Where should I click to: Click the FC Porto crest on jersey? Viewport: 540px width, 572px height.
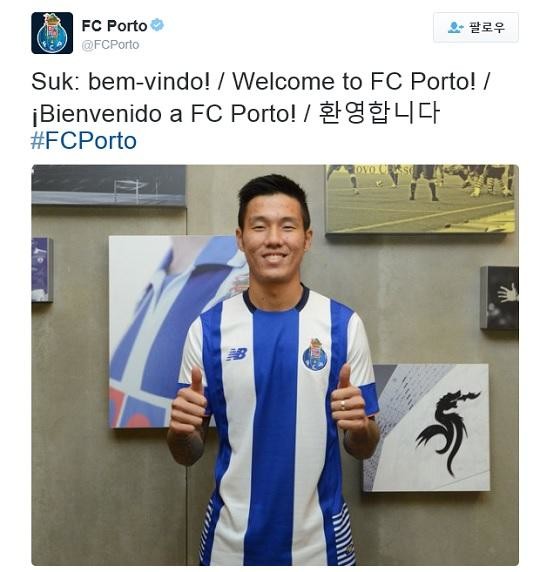click(x=315, y=354)
